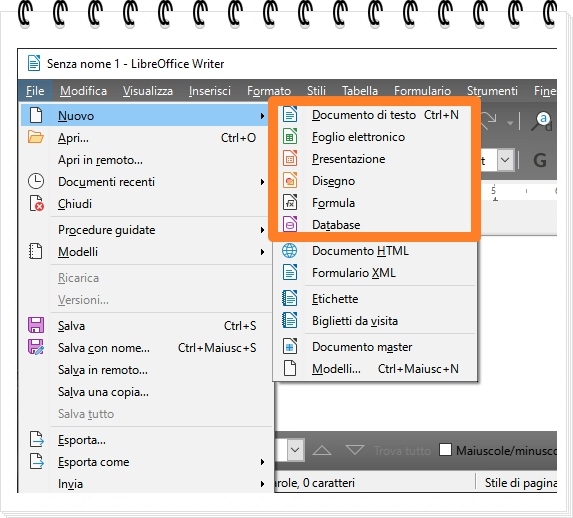Open the Formulario menu
Image resolution: width=573 pixels, height=518 pixels.
click(422, 91)
